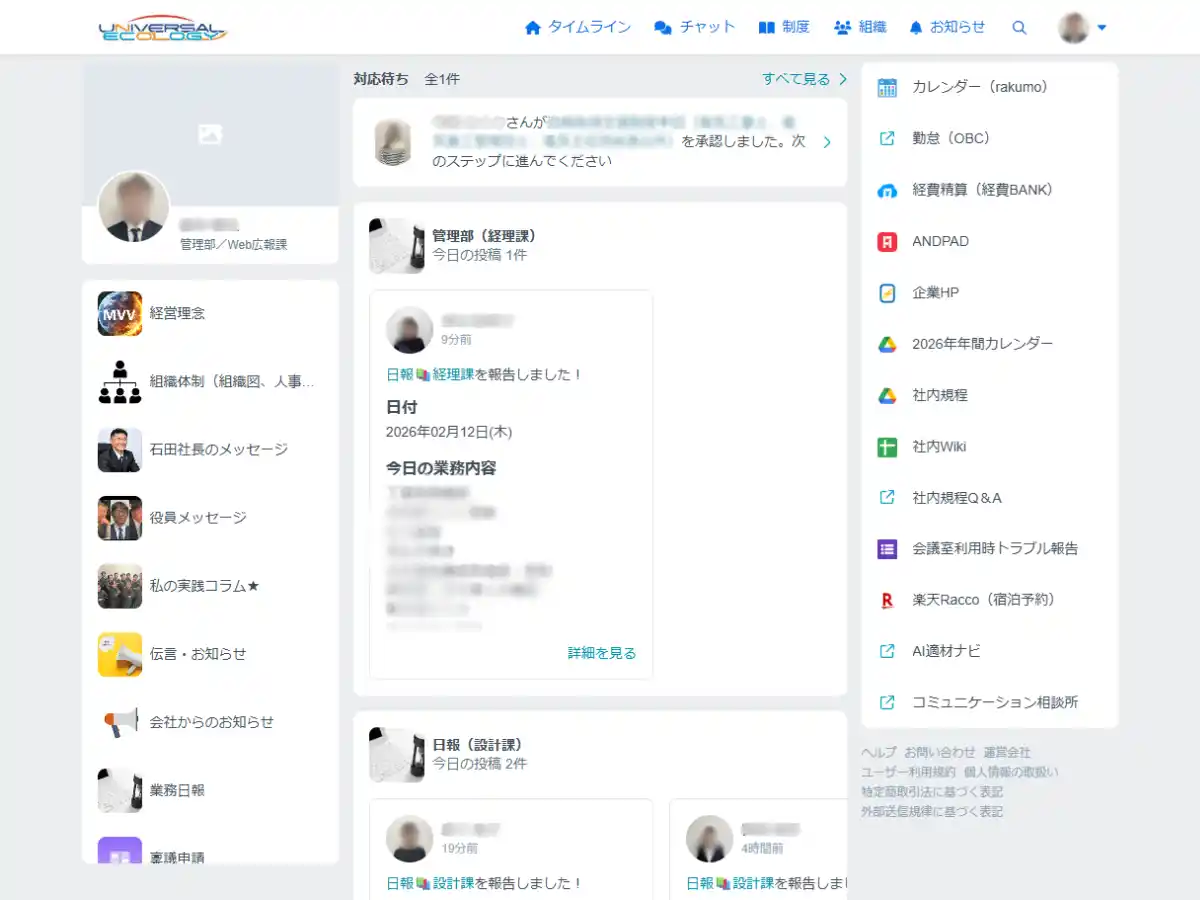Click the 楽天Racco icon
Viewport: 1200px width, 900px height.
pos(887,600)
